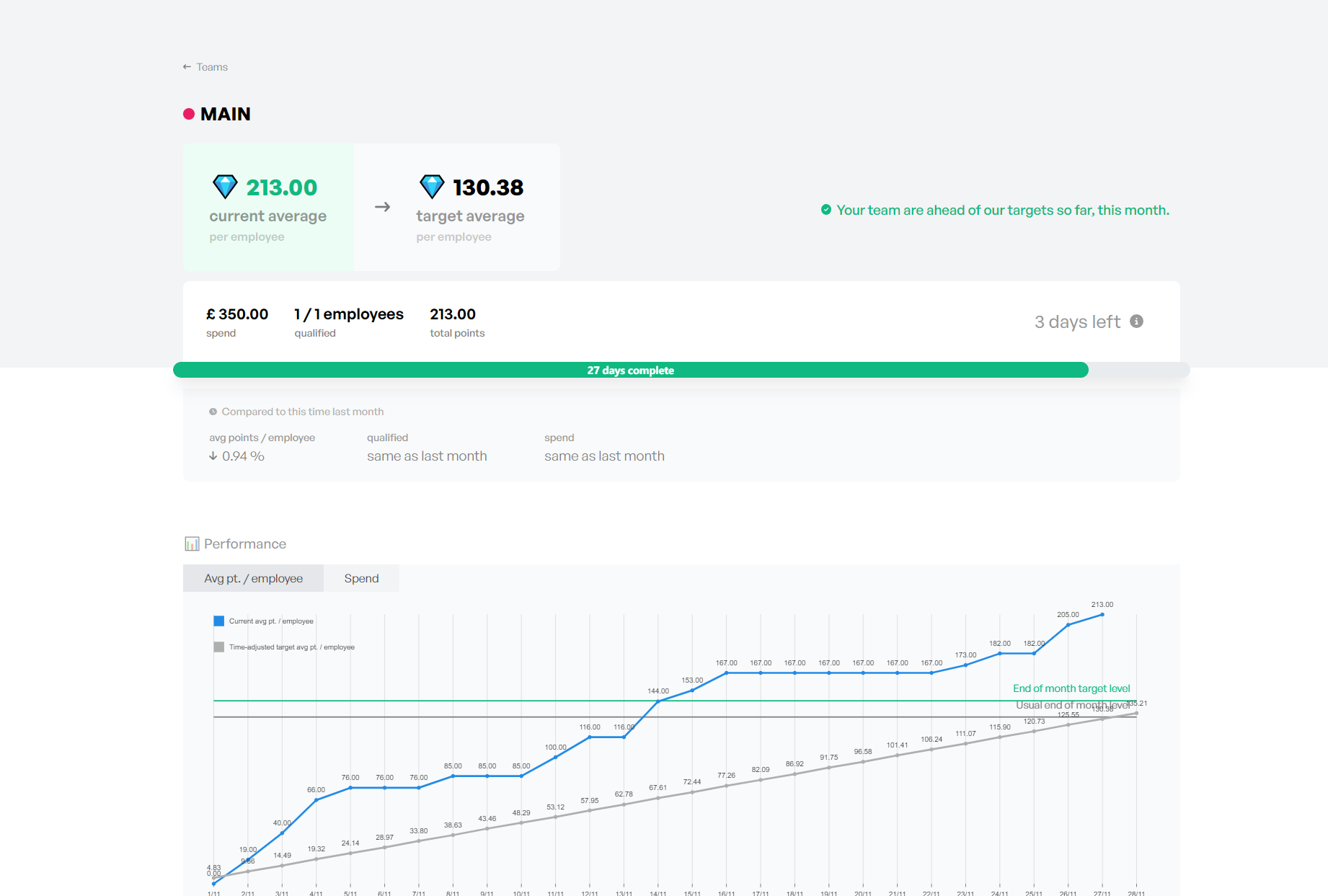Click 'Compared to this time last month' label
The width and height of the screenshot is (1328, 896).
click(x=303, y=412)
